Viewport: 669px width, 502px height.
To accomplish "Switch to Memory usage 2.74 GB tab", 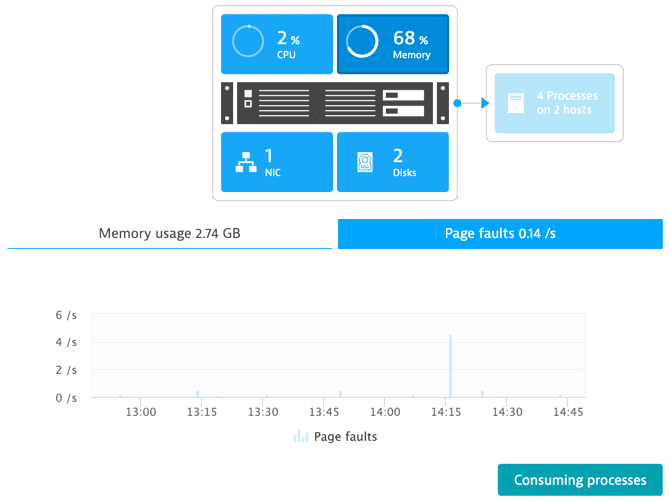I will click(169, 234).
